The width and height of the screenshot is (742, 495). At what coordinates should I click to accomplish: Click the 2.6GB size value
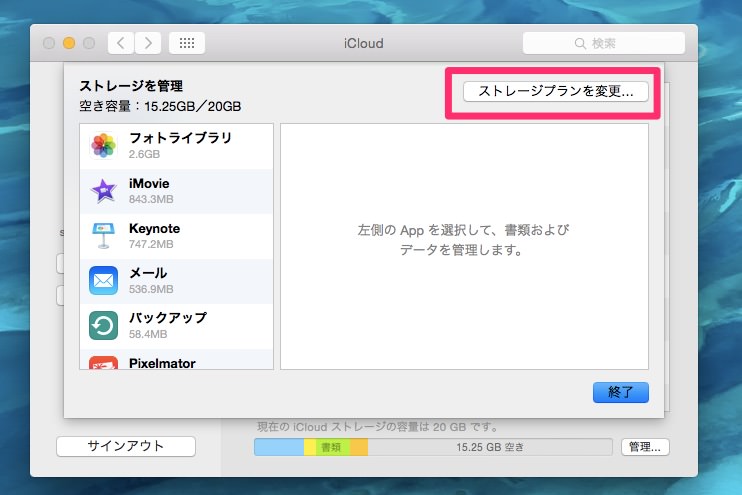coord(144,154)
